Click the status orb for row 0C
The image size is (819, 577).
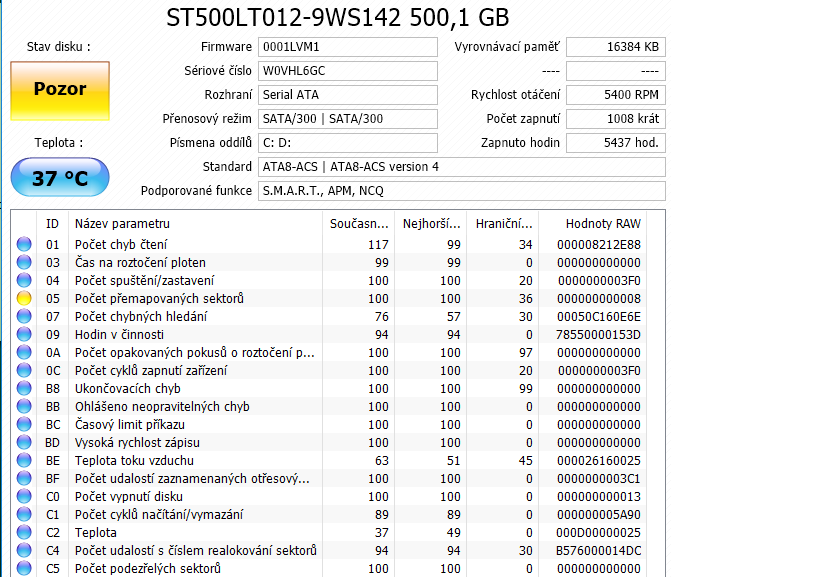(24, 370)
